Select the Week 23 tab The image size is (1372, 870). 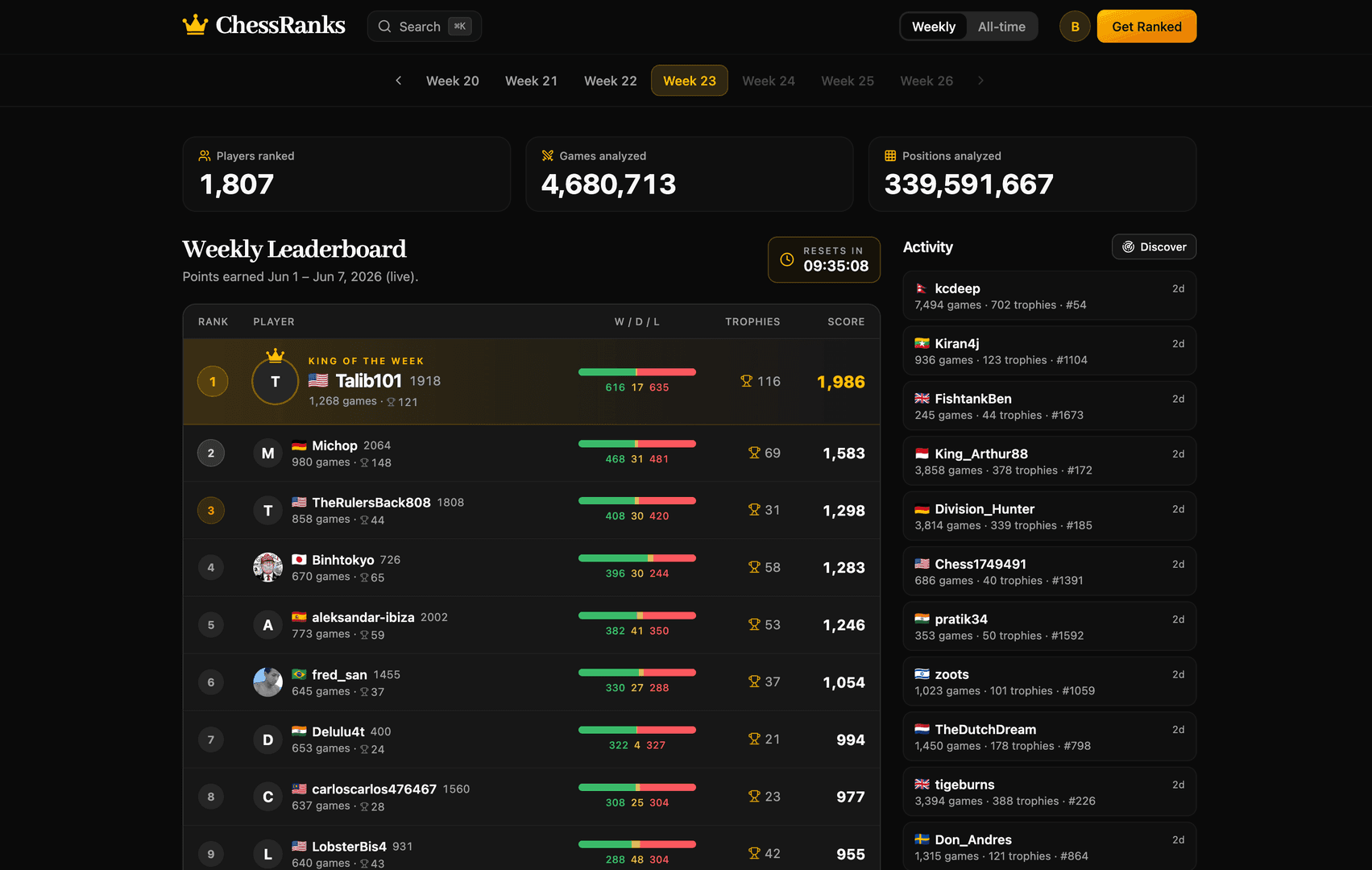click(690, 81)
